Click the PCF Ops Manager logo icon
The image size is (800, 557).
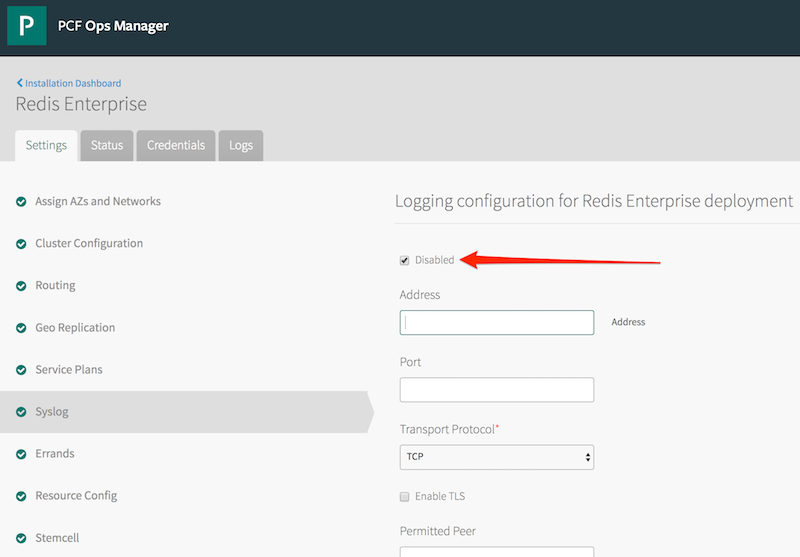point(27,27)
